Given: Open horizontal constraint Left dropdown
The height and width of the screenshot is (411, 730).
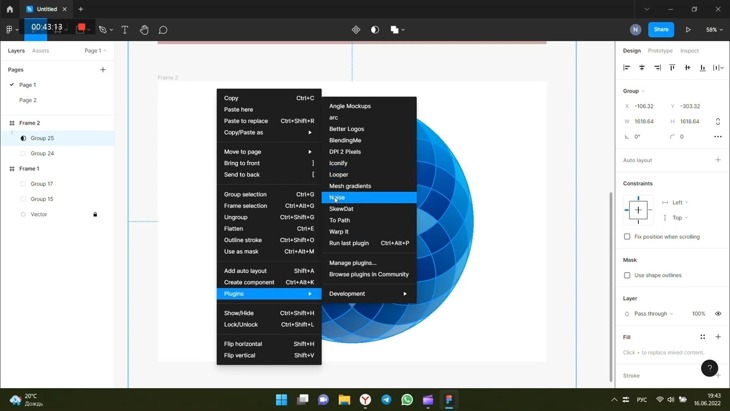Looking at the screenshot, I should point(679,202).
